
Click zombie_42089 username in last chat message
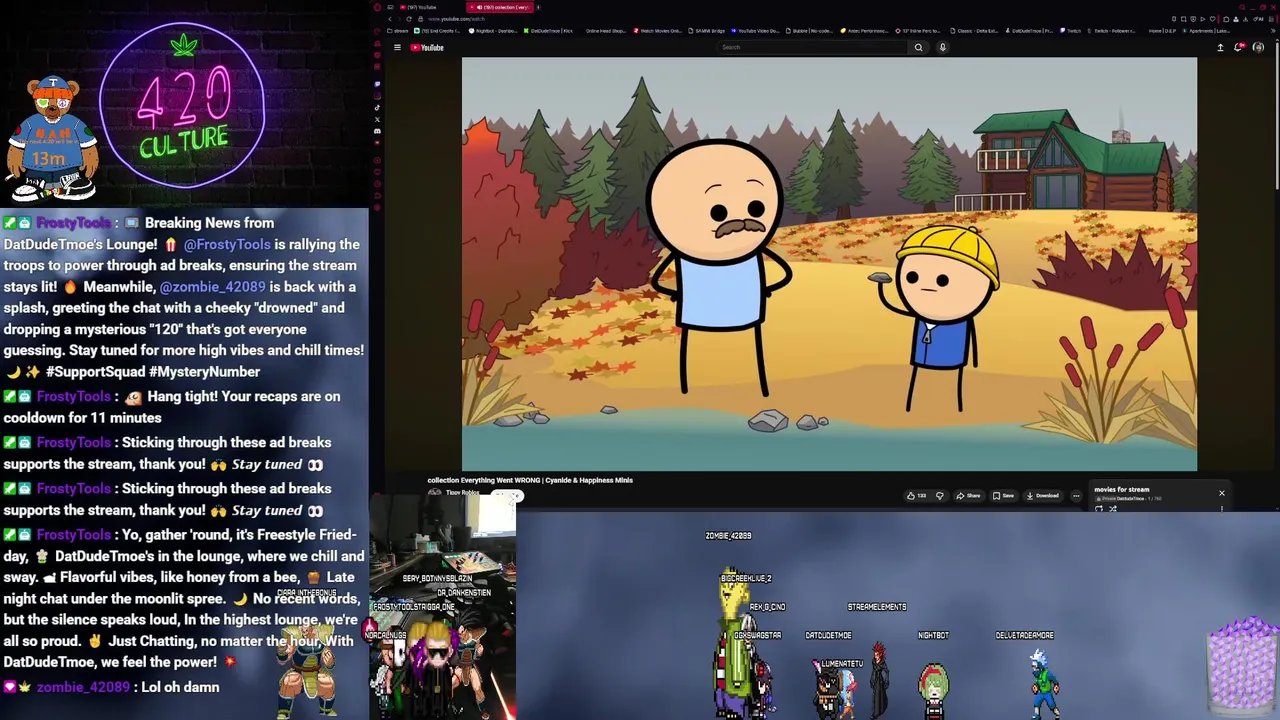[x=83, y=687]
